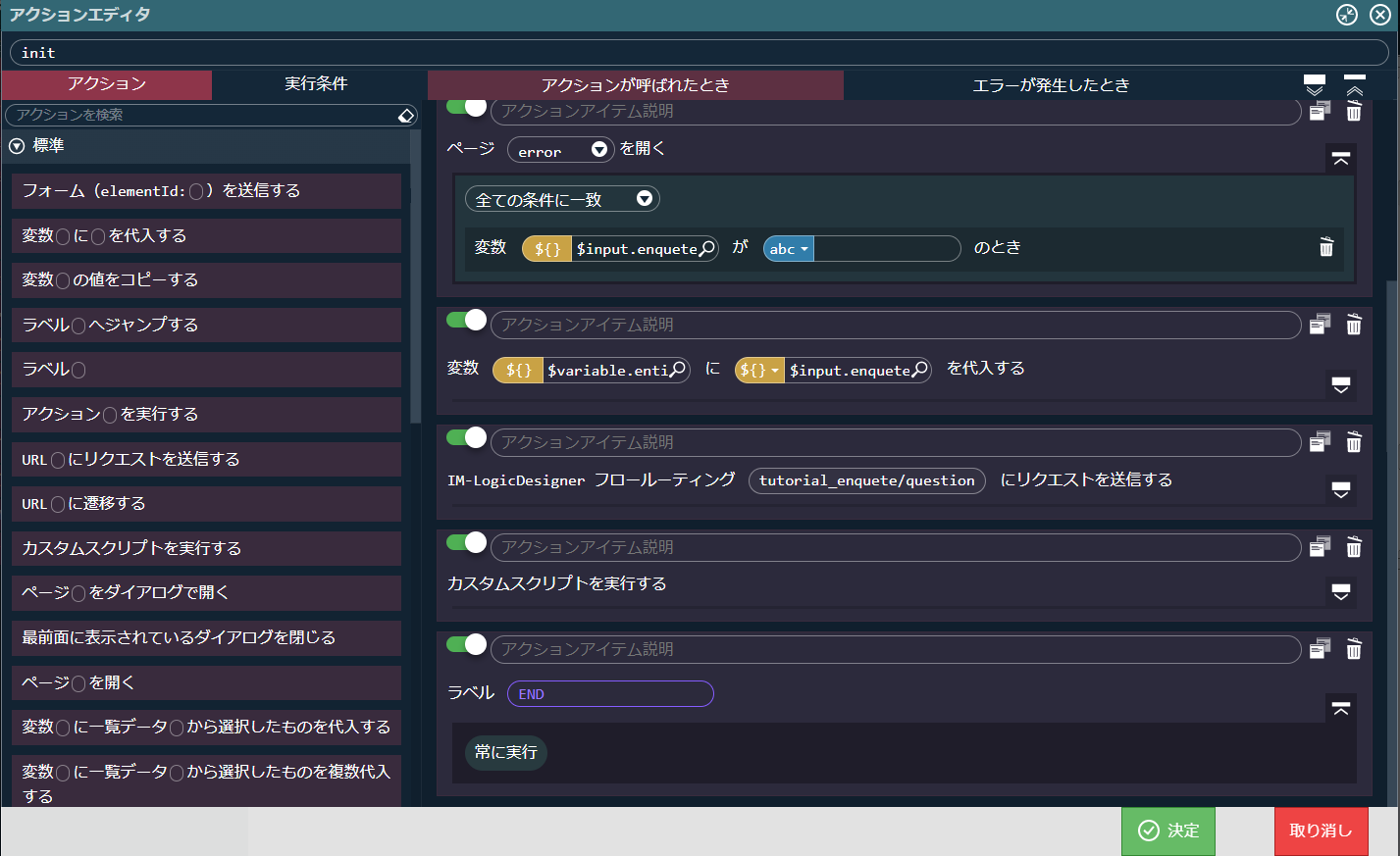Duplicate the variable assignment action item
The image size is (1400, 856).
click(x=1321, y=325)
